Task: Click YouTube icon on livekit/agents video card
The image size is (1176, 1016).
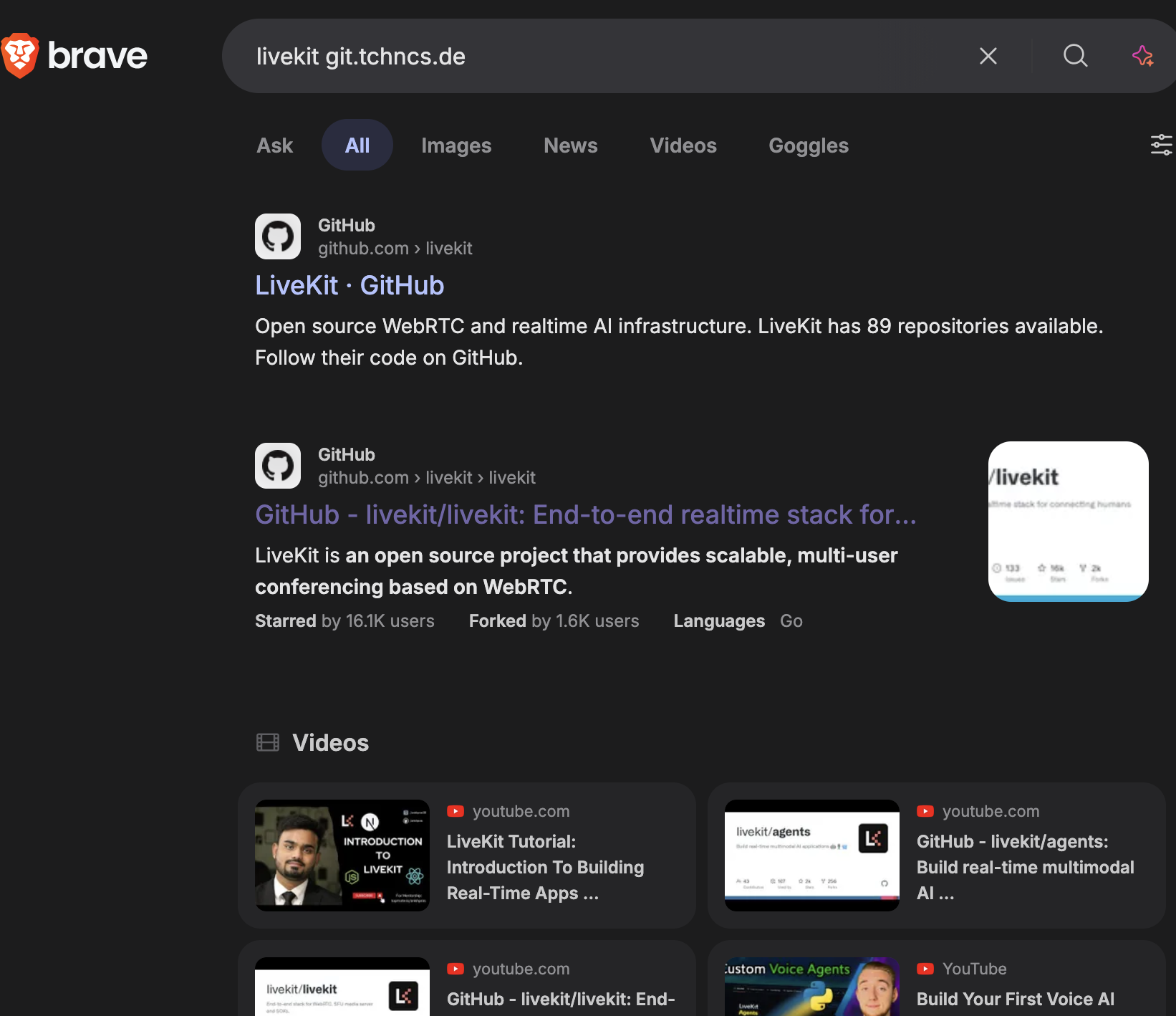Action: tap(925, 811)
